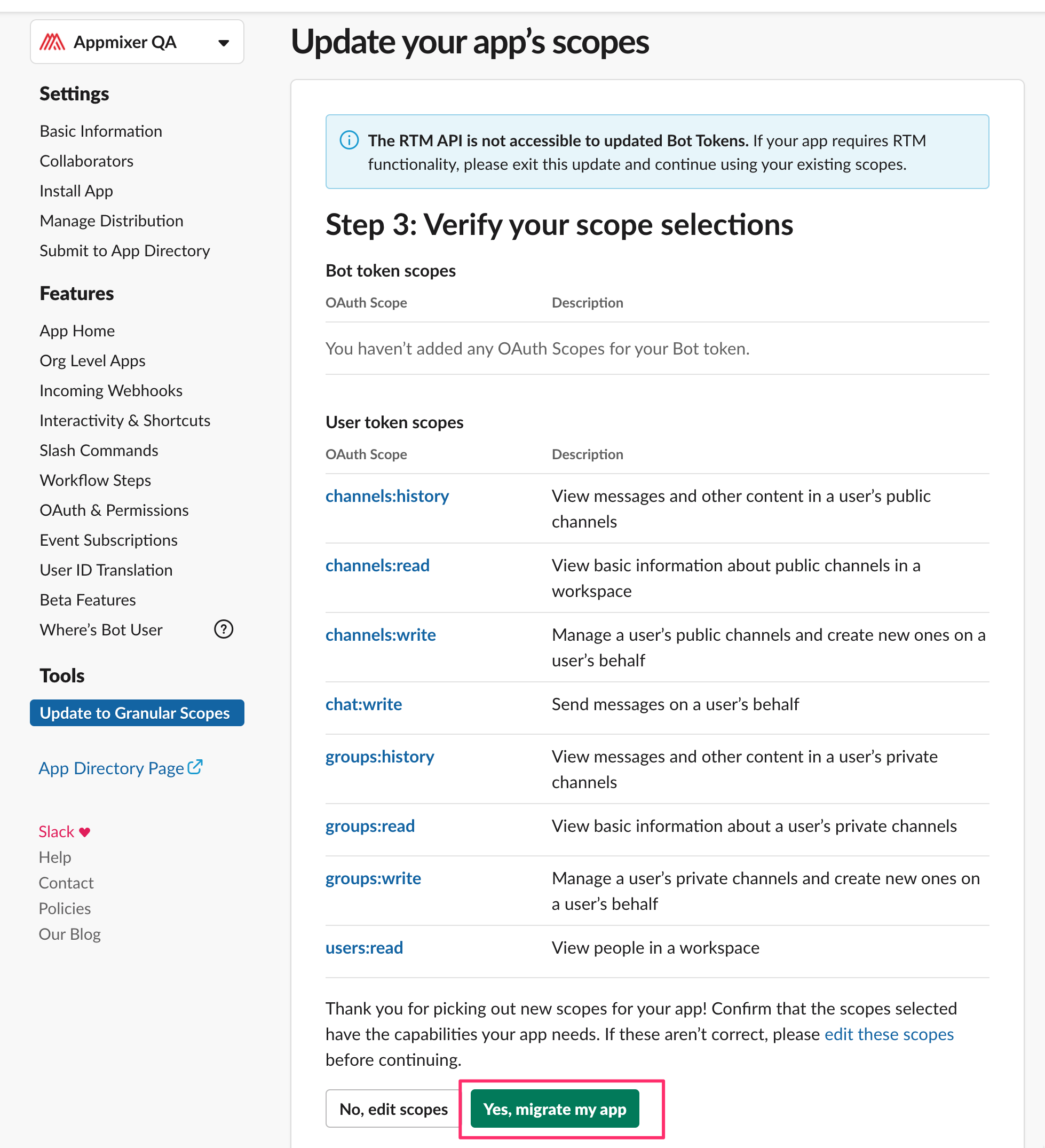The width and height of the screenshot is (1045, 1148).
Task: Follow the edit these scopes link
Action: 889,1034
